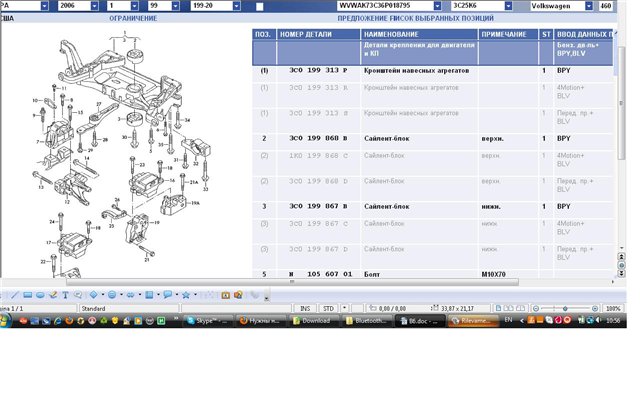The height and width of the screenshot is (400, 640).
Task: Click bolt part N 105 607 01
Action: point(320,274)
